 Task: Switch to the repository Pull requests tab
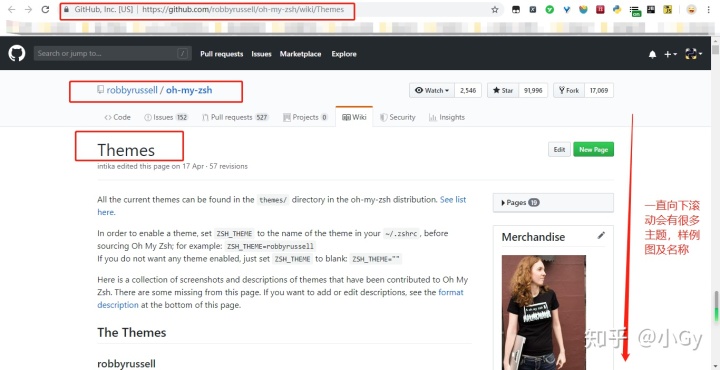[236, 117]
